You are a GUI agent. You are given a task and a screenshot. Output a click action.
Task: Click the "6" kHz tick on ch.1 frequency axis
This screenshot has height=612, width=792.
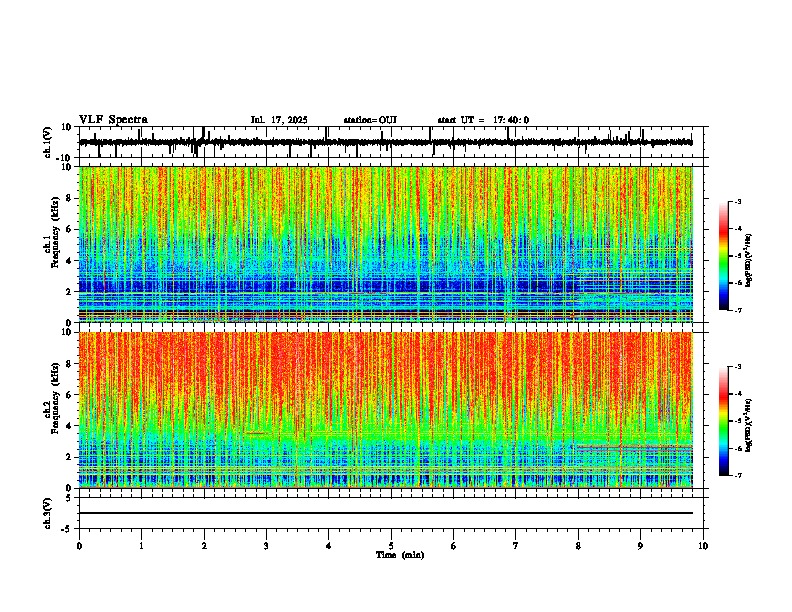[70, 230]
